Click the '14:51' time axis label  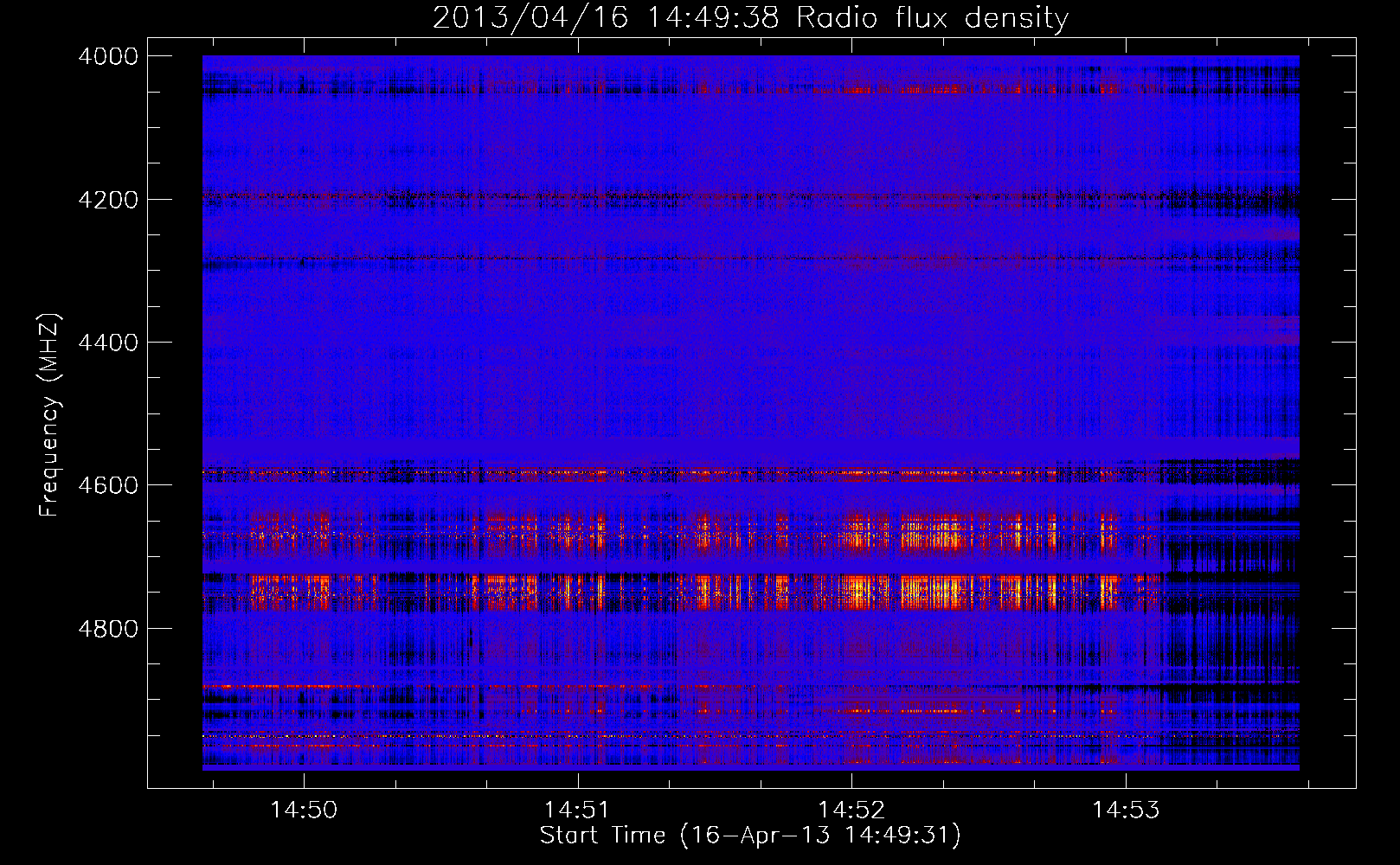pos(577,811)
